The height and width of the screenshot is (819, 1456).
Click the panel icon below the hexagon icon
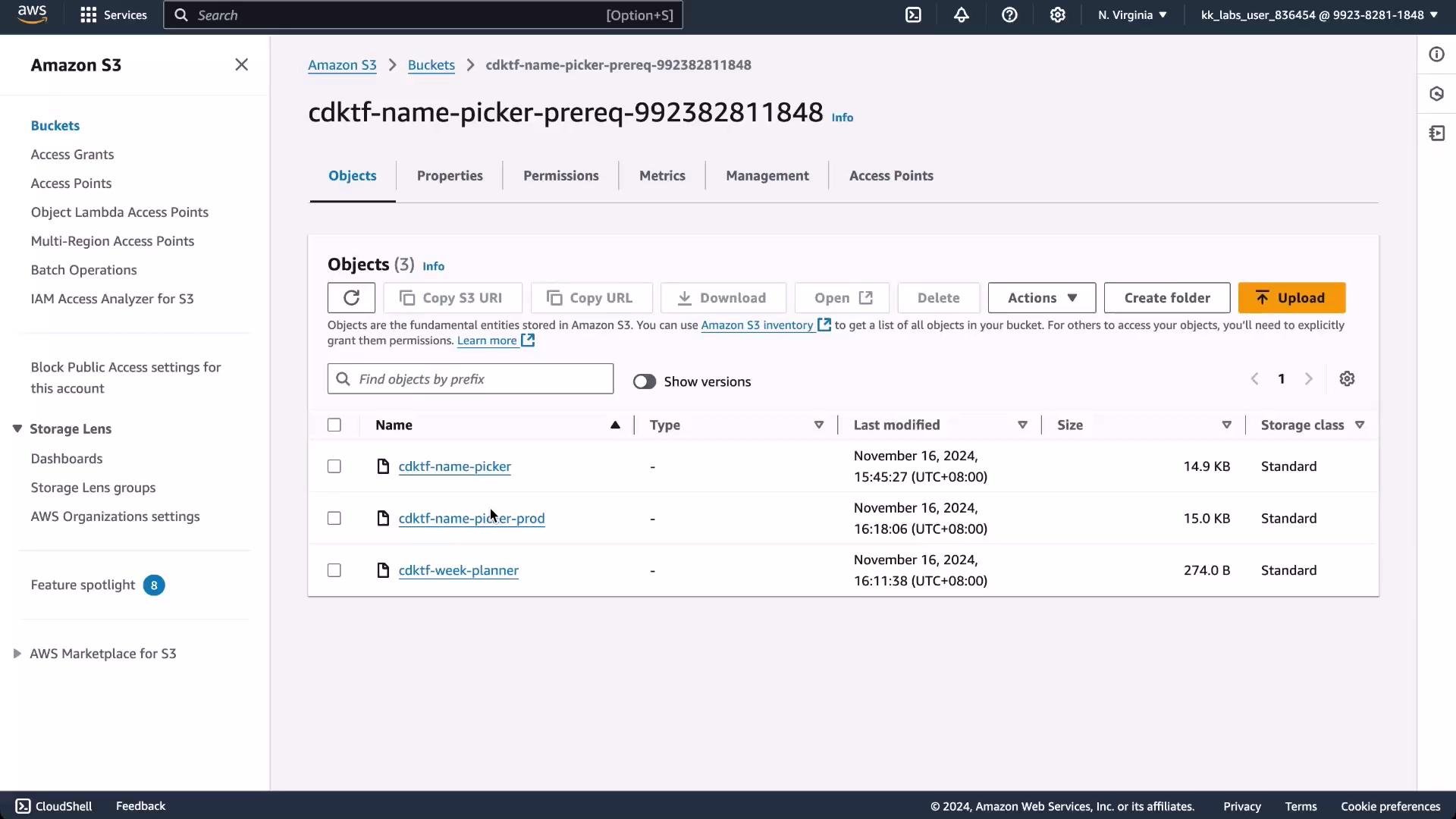tap(1436, 133)
